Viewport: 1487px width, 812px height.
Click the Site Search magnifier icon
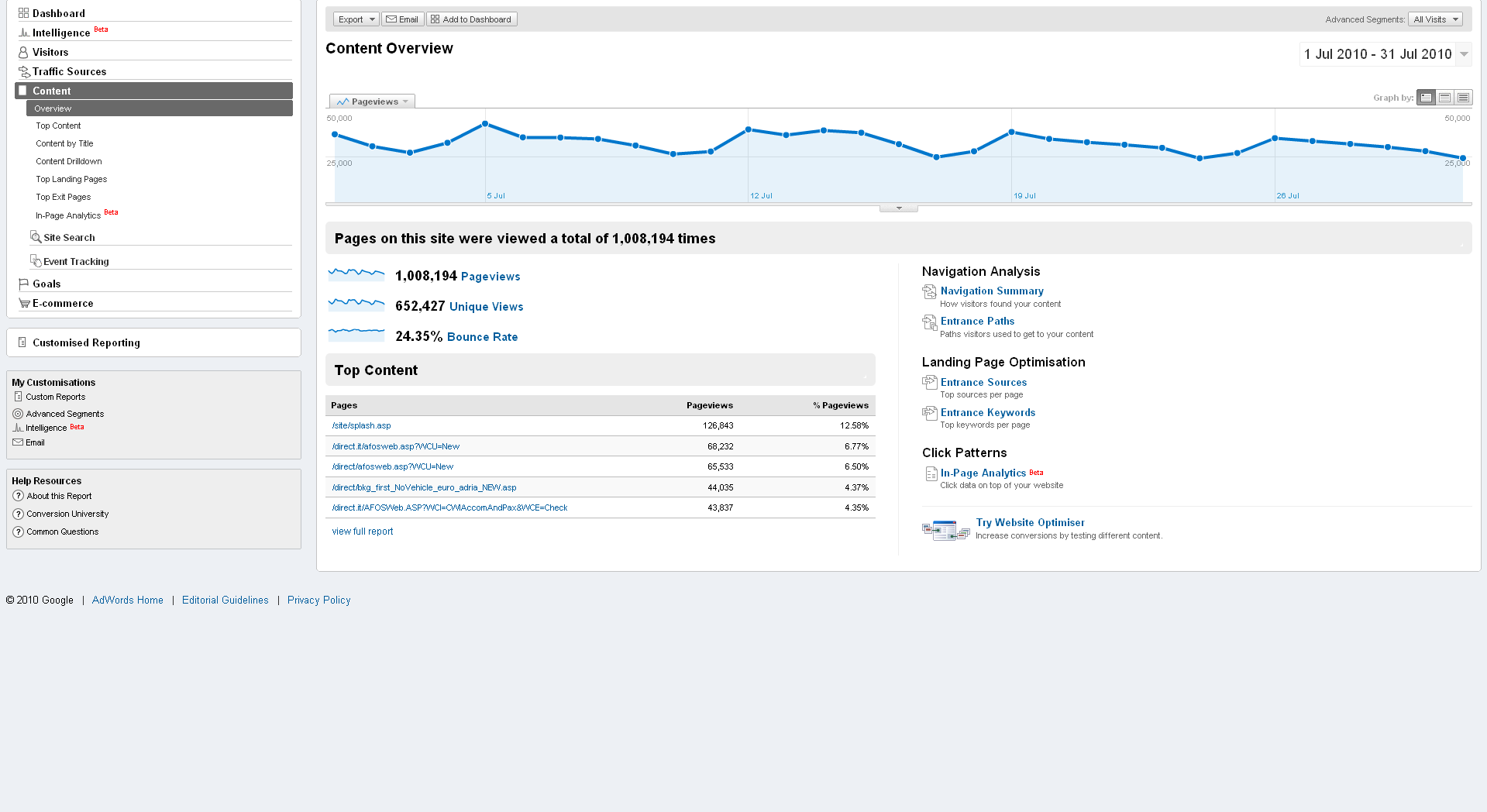[x=36, y=237]
